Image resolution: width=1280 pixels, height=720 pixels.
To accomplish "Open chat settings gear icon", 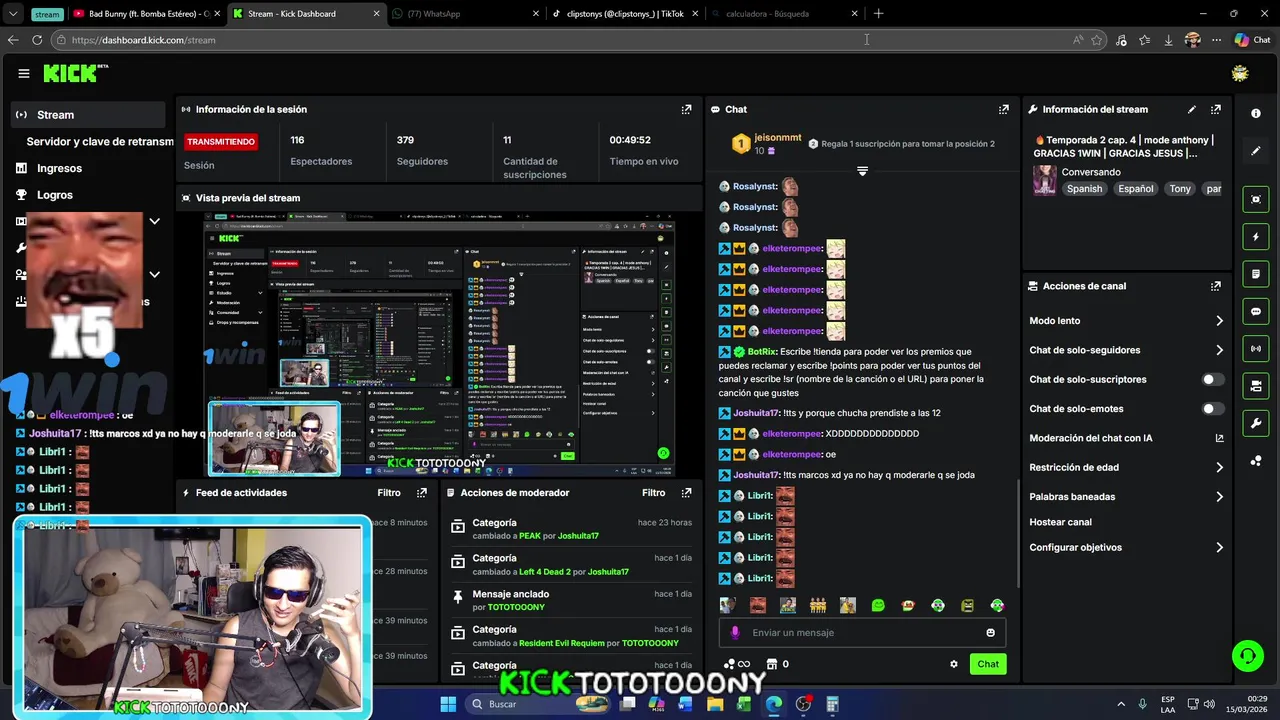I will tap(953, 664).
